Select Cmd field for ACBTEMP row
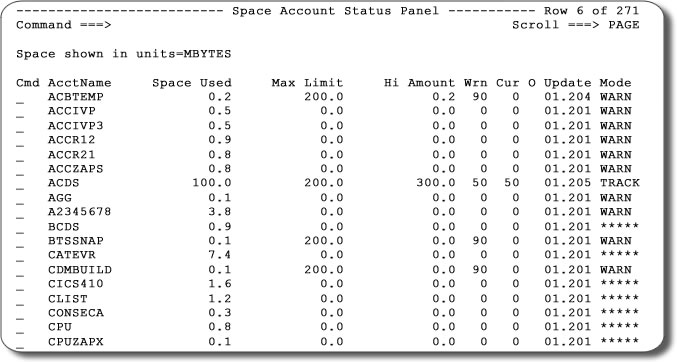 (x=20, y=101)
